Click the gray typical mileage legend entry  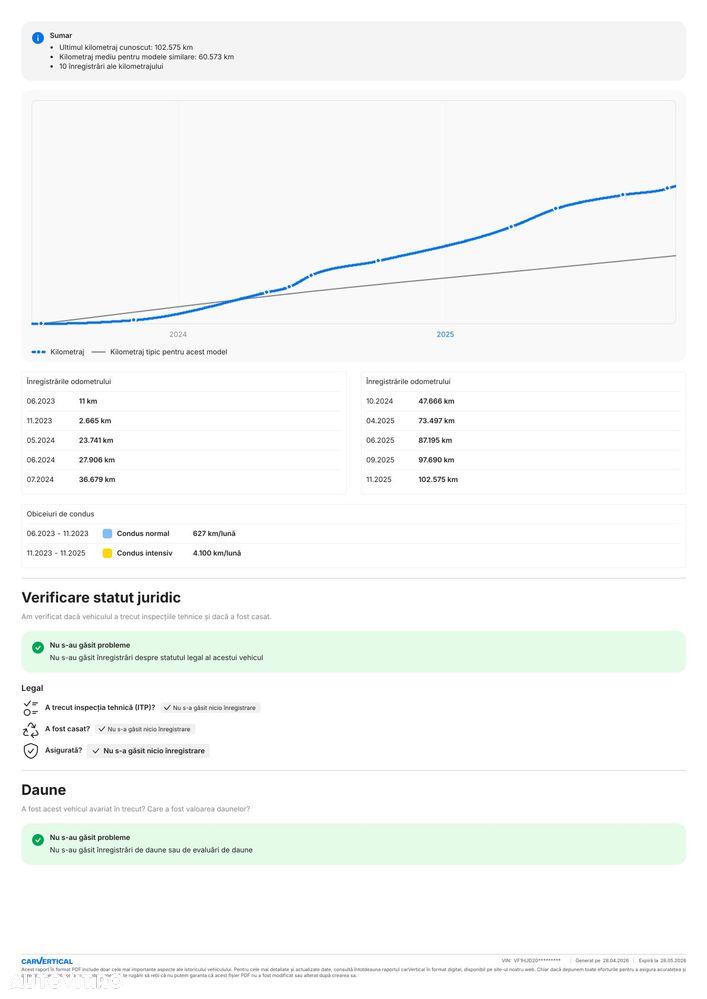159,352
